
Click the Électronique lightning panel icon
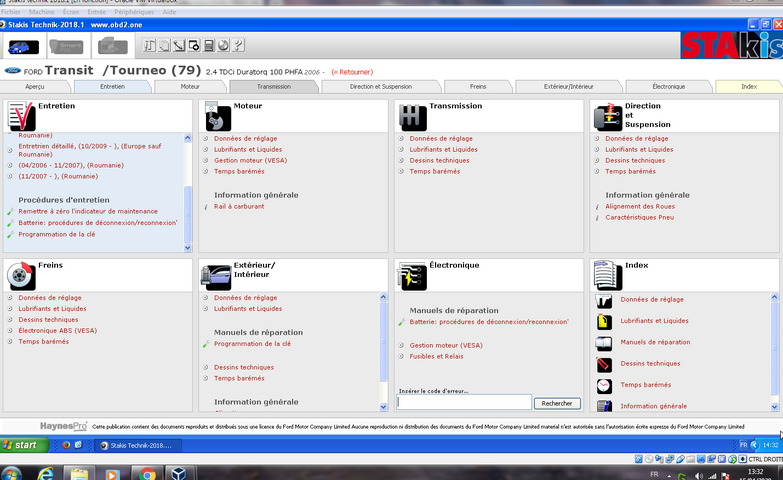[412, 276]
